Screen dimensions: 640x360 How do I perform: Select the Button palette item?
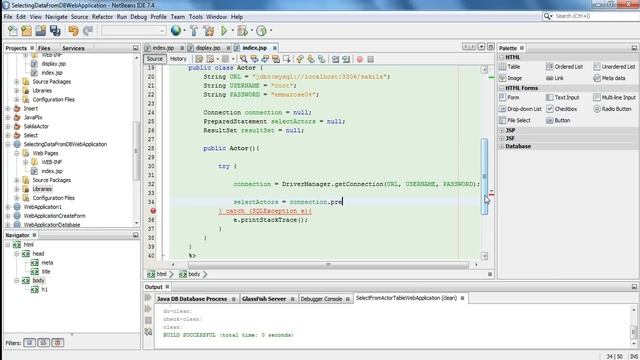558,120
